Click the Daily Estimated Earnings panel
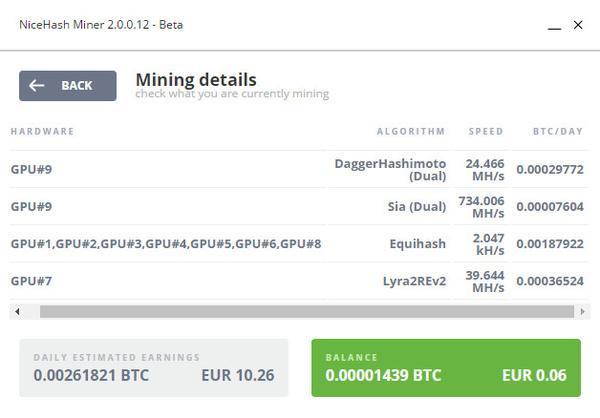Viewport: 600px width, 418px height. pyautogui.click(x=153, y=368)
